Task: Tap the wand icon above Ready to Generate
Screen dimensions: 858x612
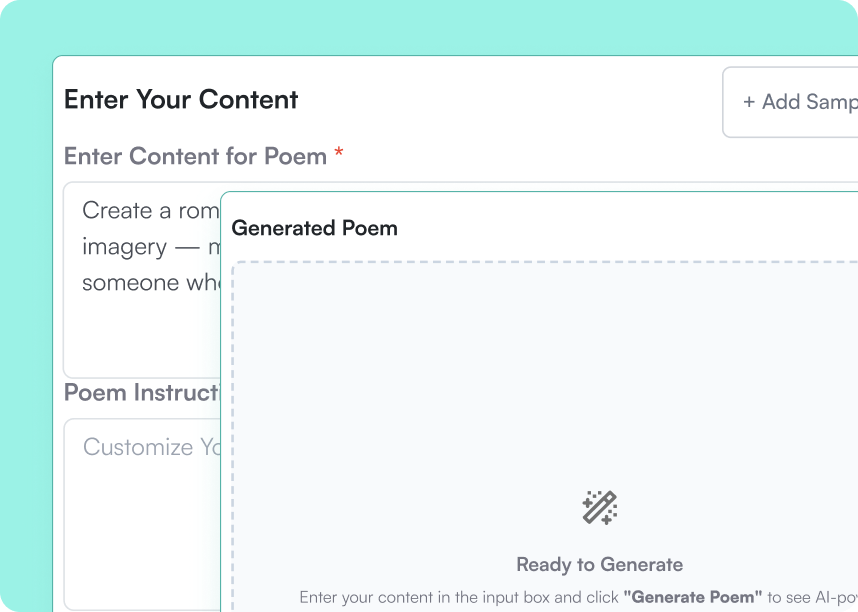Action: pyautogui.click(x=600, y=508)
